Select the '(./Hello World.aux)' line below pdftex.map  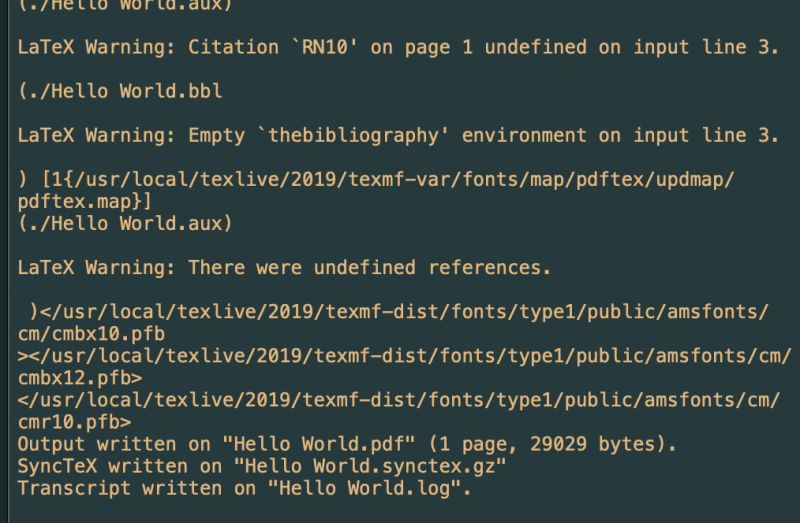(x=125, y=223)
